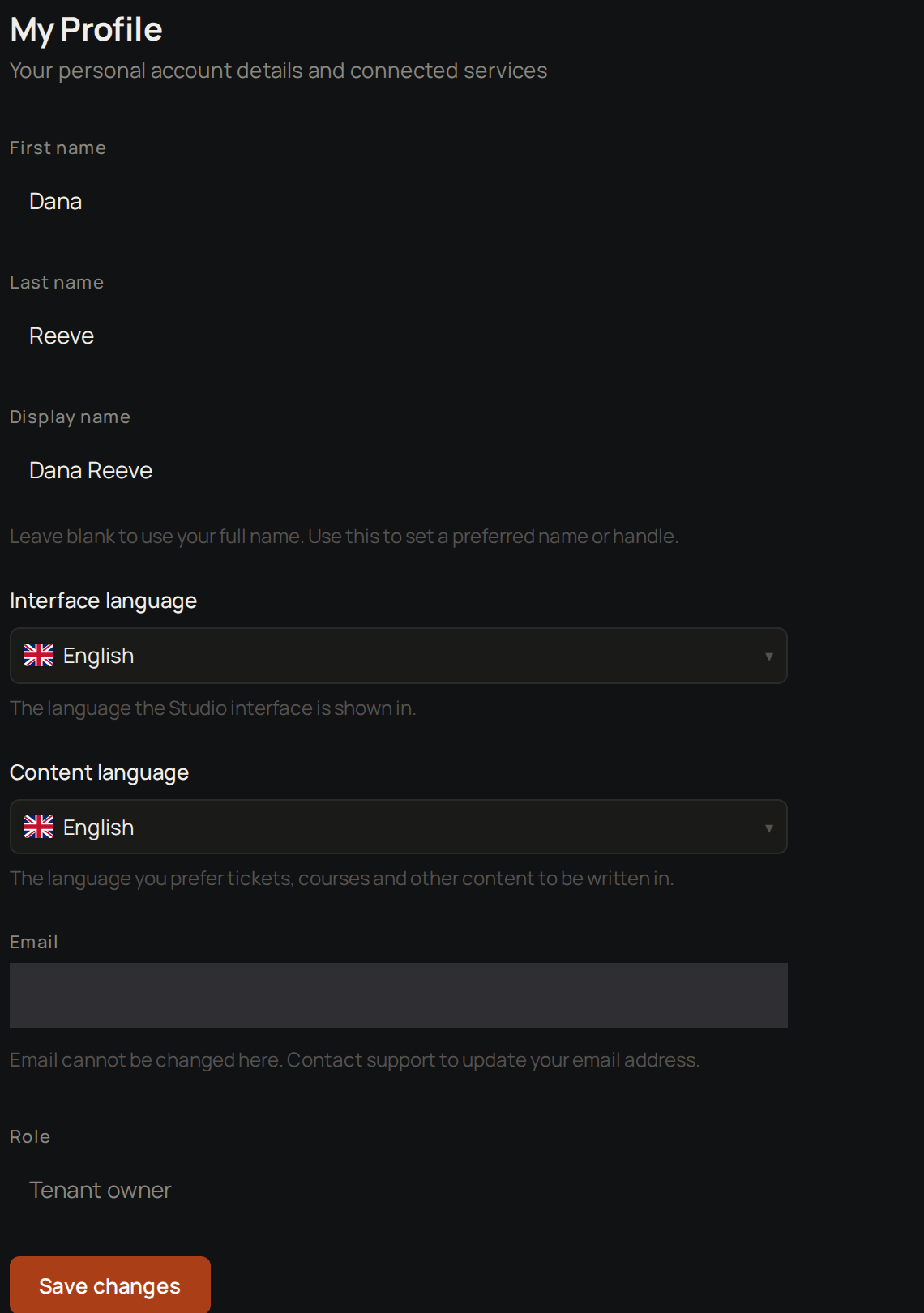Click the UK flag in Content language
The width and height of the screenshot is (924, 1313).
[39, 827]
